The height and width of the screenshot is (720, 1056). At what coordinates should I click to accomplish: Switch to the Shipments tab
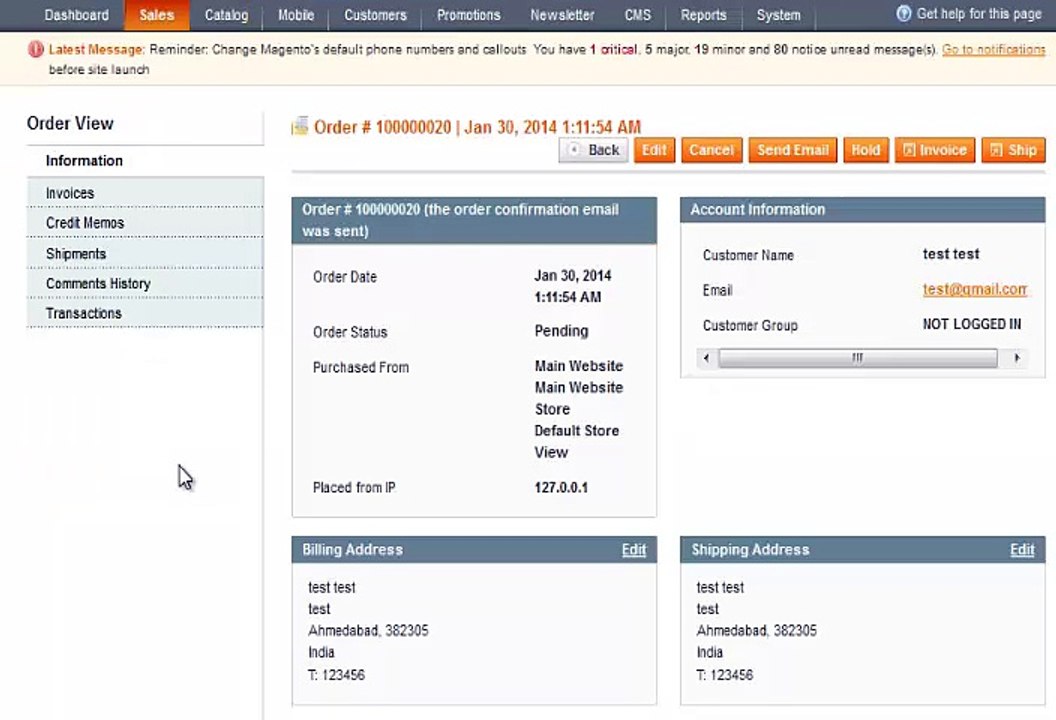[145, 253]
